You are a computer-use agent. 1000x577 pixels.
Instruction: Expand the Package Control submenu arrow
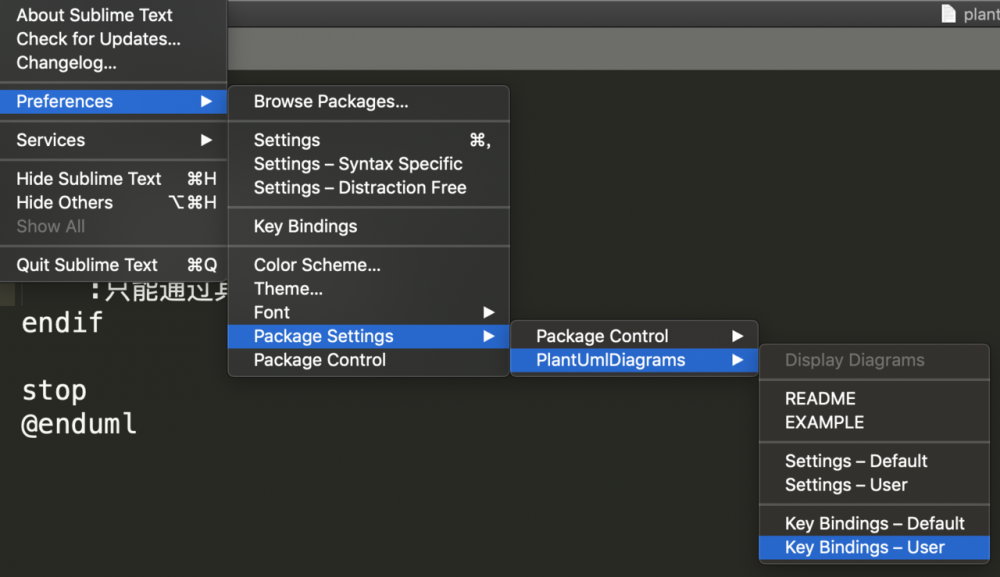(737, 336)
